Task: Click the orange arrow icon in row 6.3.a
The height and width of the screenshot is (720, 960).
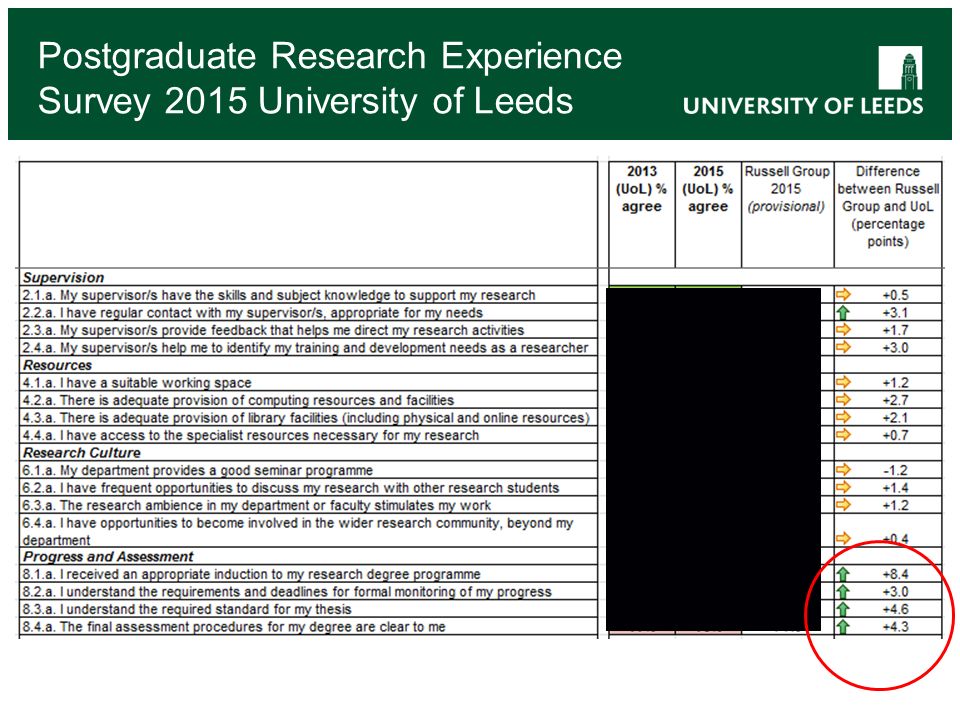Action: (843, 505)
